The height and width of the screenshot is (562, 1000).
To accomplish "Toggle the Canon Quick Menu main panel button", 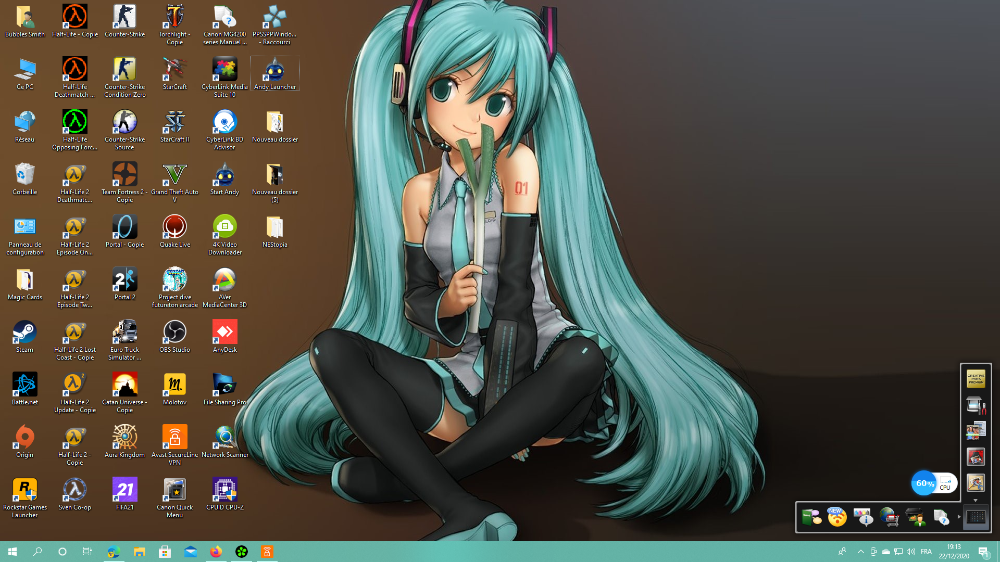I will click(x=976, y=517).
